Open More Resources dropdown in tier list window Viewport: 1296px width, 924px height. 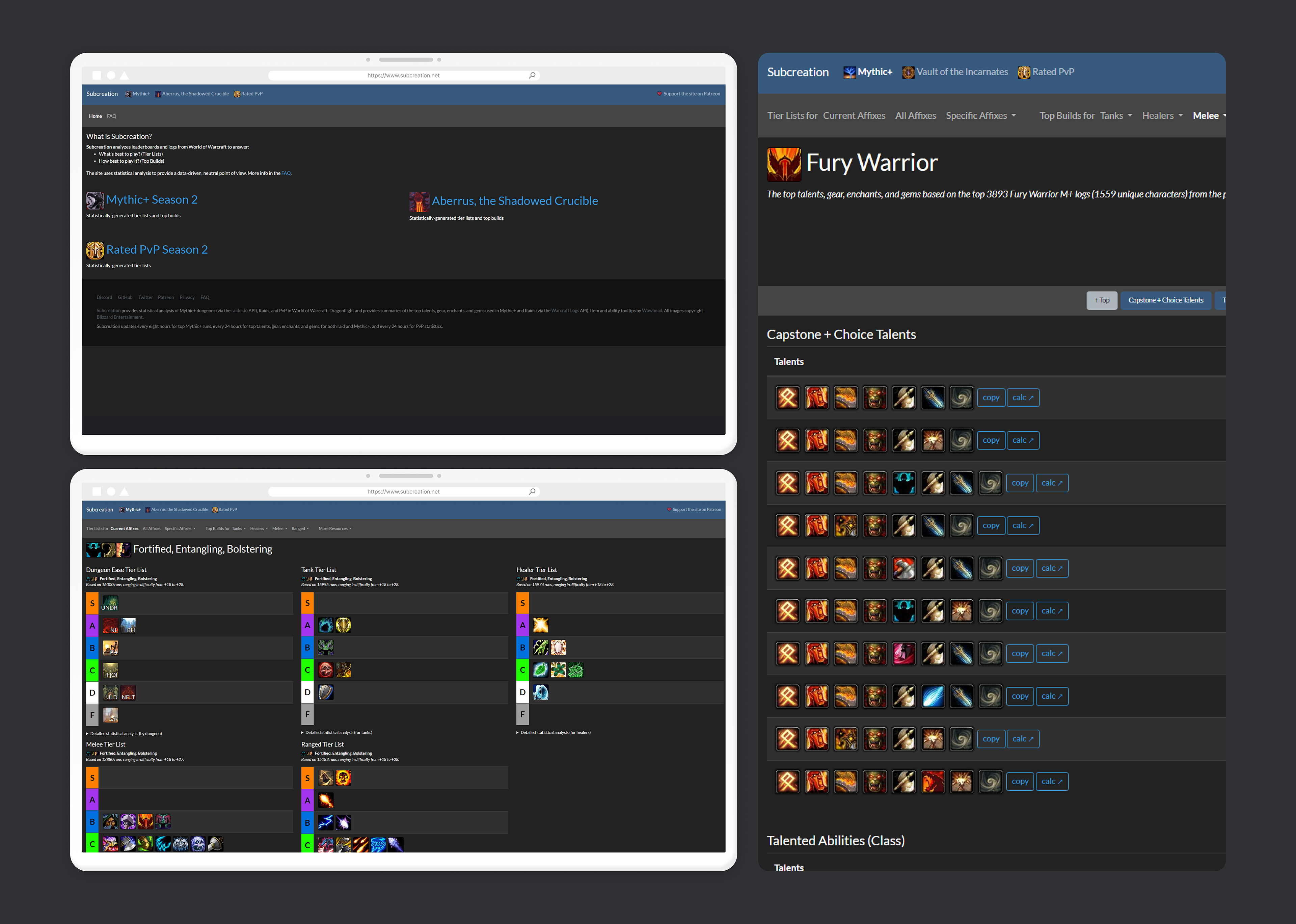click(x=335, y=528)
